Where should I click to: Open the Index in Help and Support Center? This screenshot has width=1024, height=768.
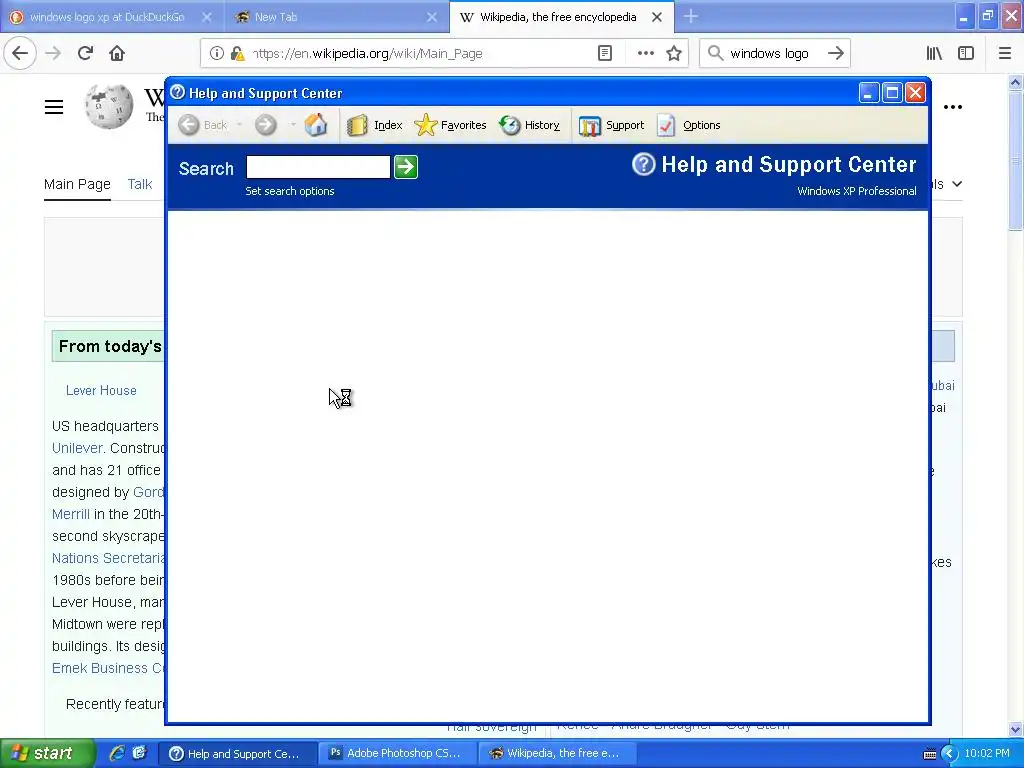coord(374,125)
